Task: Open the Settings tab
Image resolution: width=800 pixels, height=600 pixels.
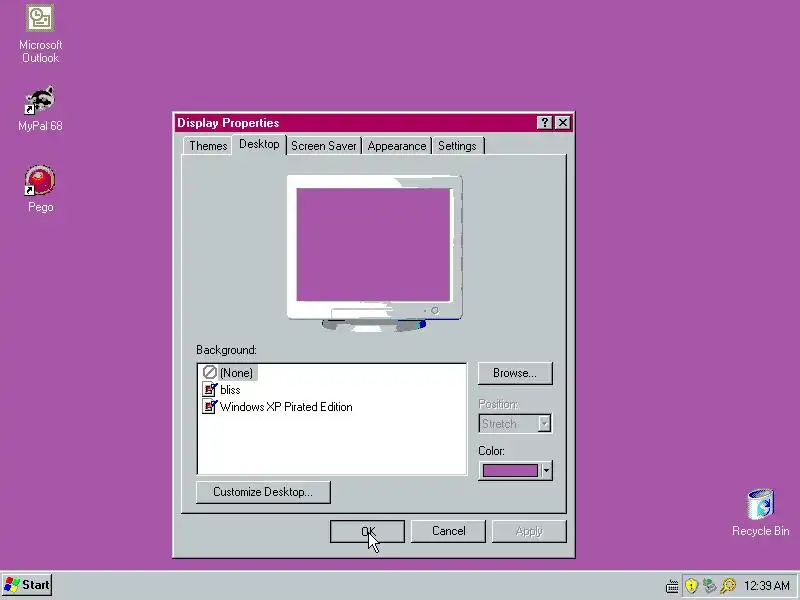Action: click(x=457, y=146)
